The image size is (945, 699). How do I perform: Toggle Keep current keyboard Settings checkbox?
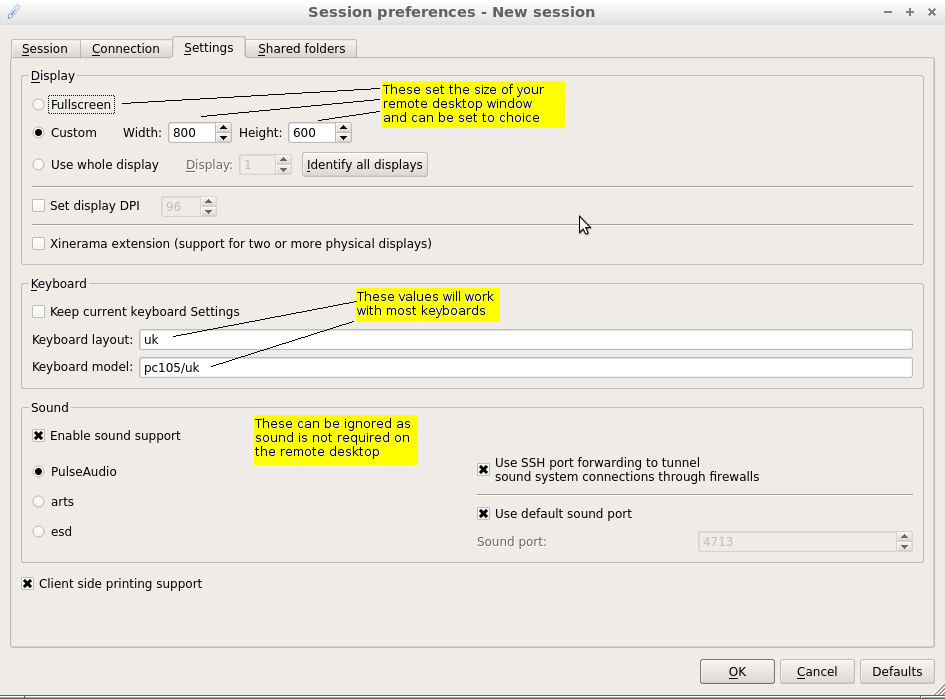point(39,312)
